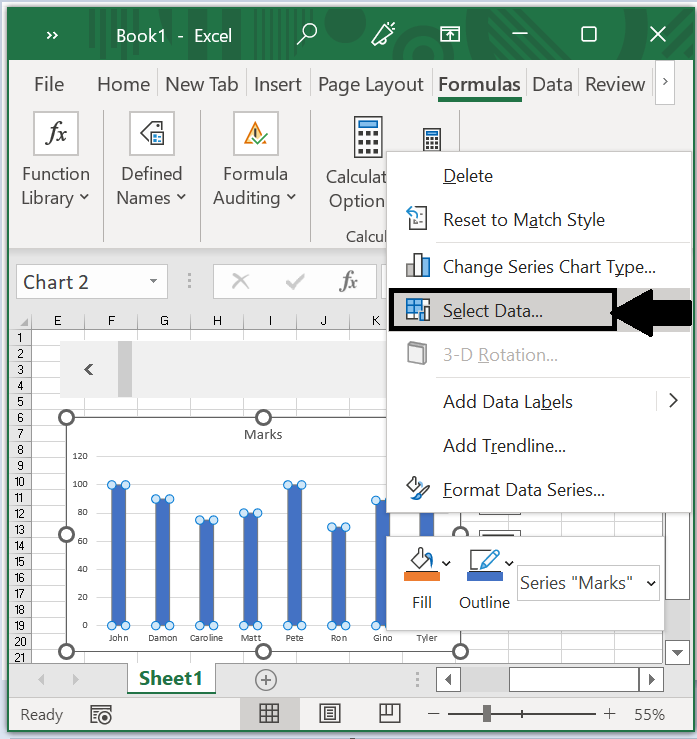Image resolution: width=697 pixels, height=739 pixels.
Task: Click the Function Library fx icon
Action: (x=56, y=133)
